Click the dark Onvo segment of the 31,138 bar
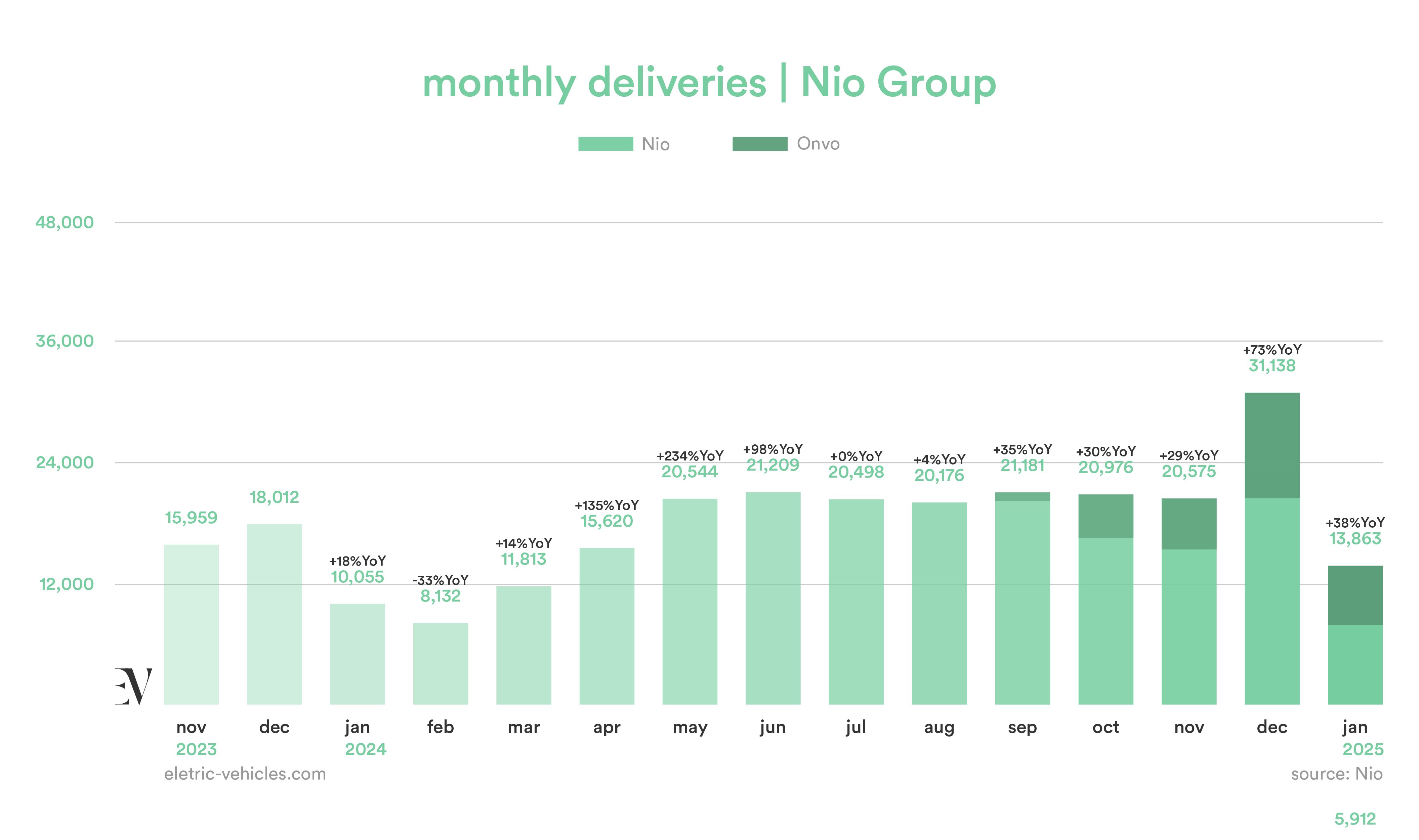The height and width of the screenshot is (840, 1419). [x=1272, y=445]
